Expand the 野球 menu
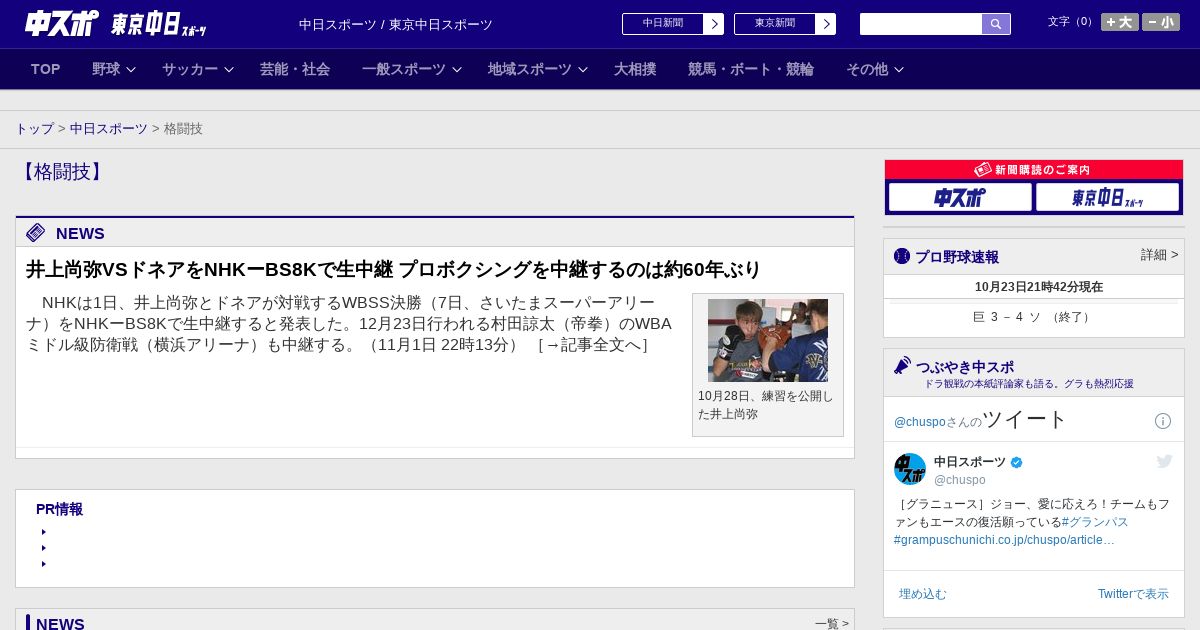The width and height of the screenshot is (1200, 630). pos(114,69)
